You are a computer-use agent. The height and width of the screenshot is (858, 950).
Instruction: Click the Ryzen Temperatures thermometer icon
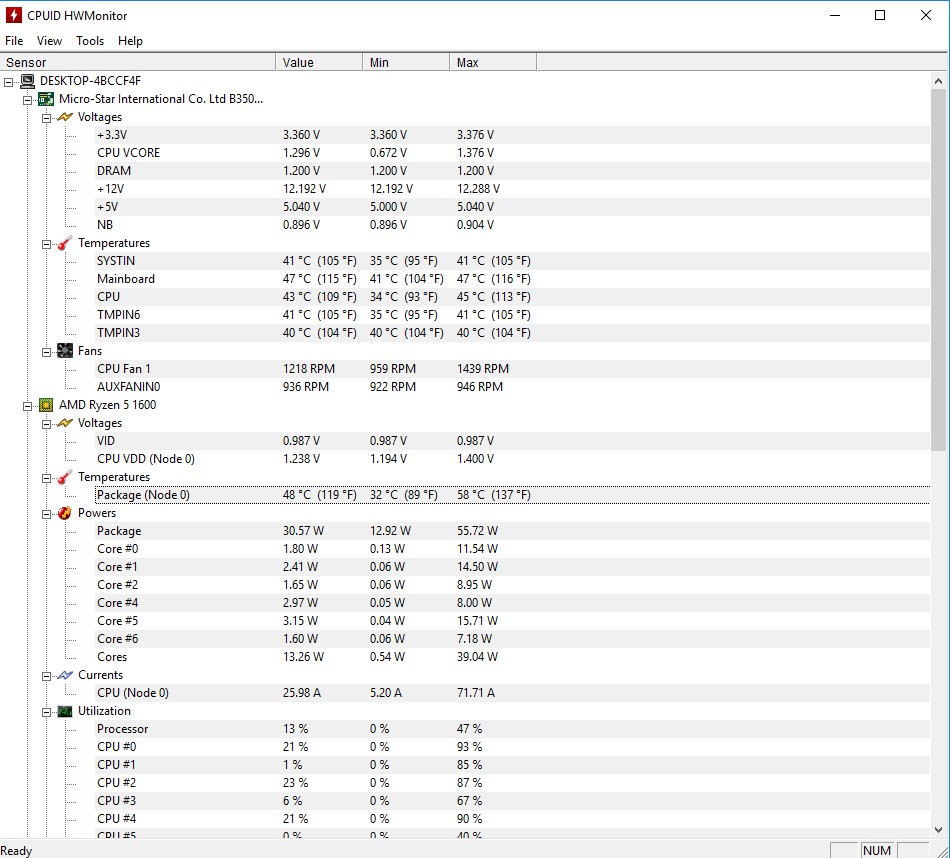[x=65, y=477]
